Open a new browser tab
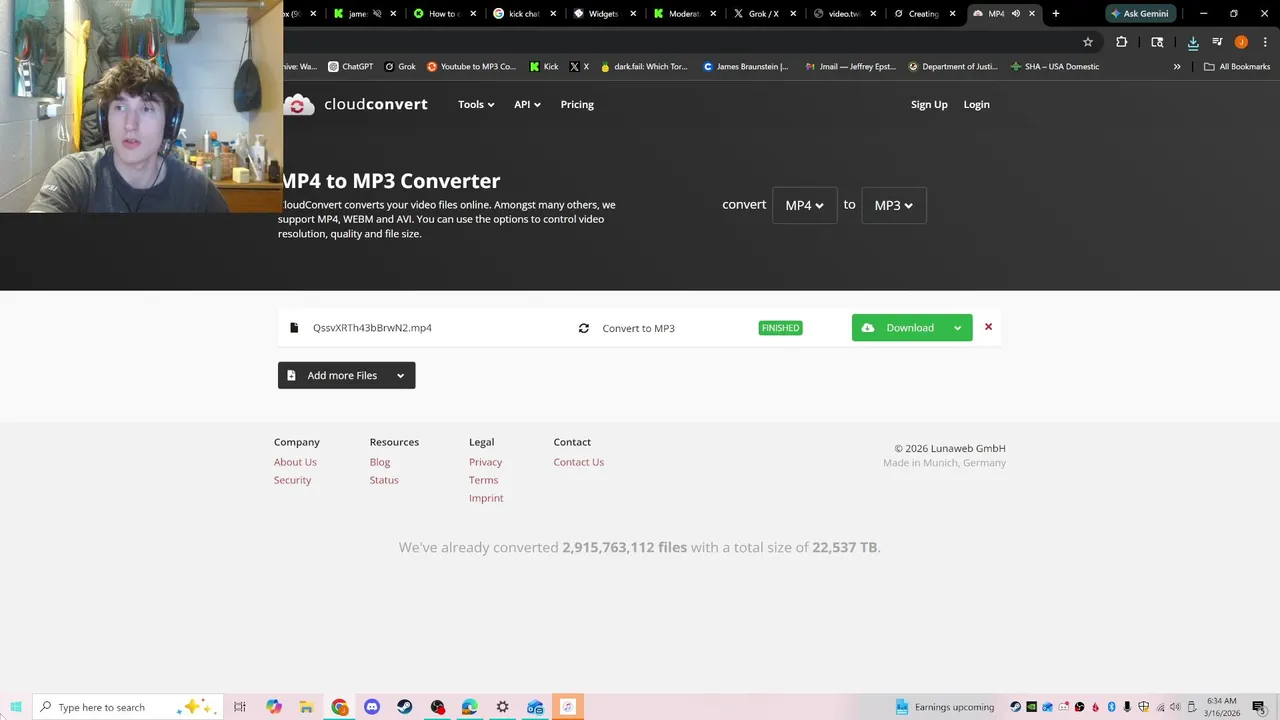 pos(1056,14)
